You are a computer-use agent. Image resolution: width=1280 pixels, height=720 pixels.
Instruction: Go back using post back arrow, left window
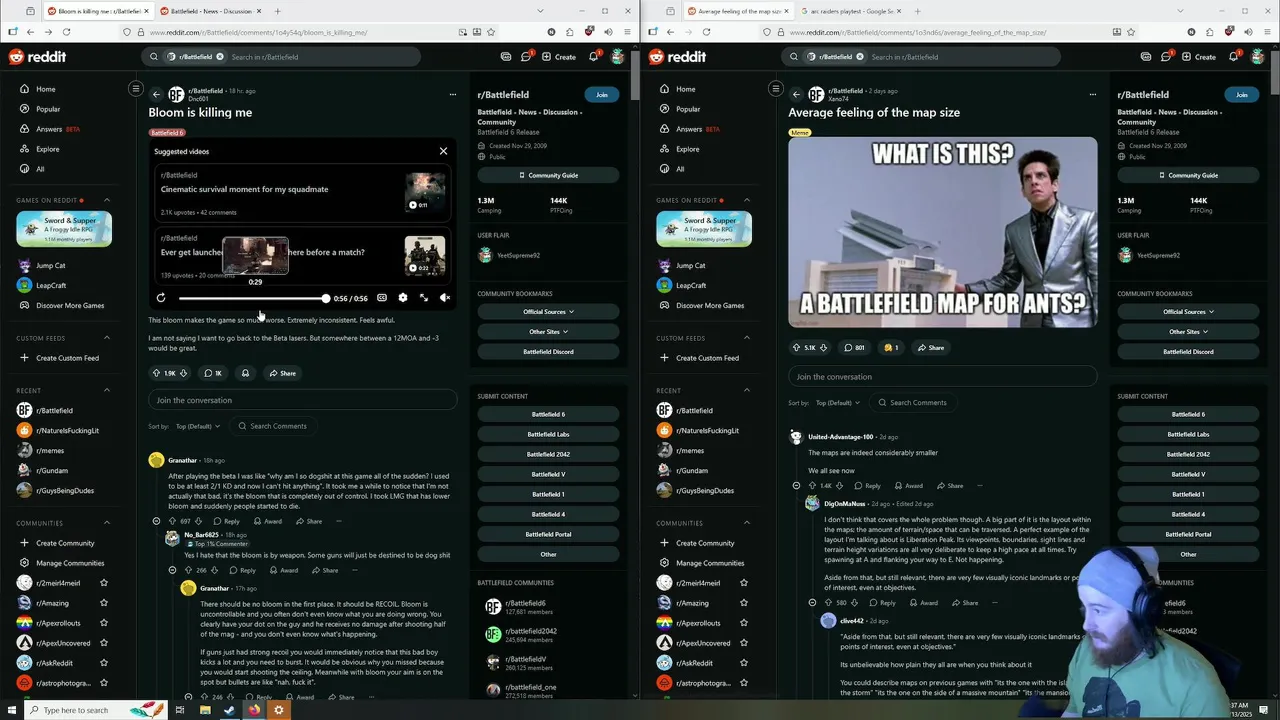(x=156, y=95)
